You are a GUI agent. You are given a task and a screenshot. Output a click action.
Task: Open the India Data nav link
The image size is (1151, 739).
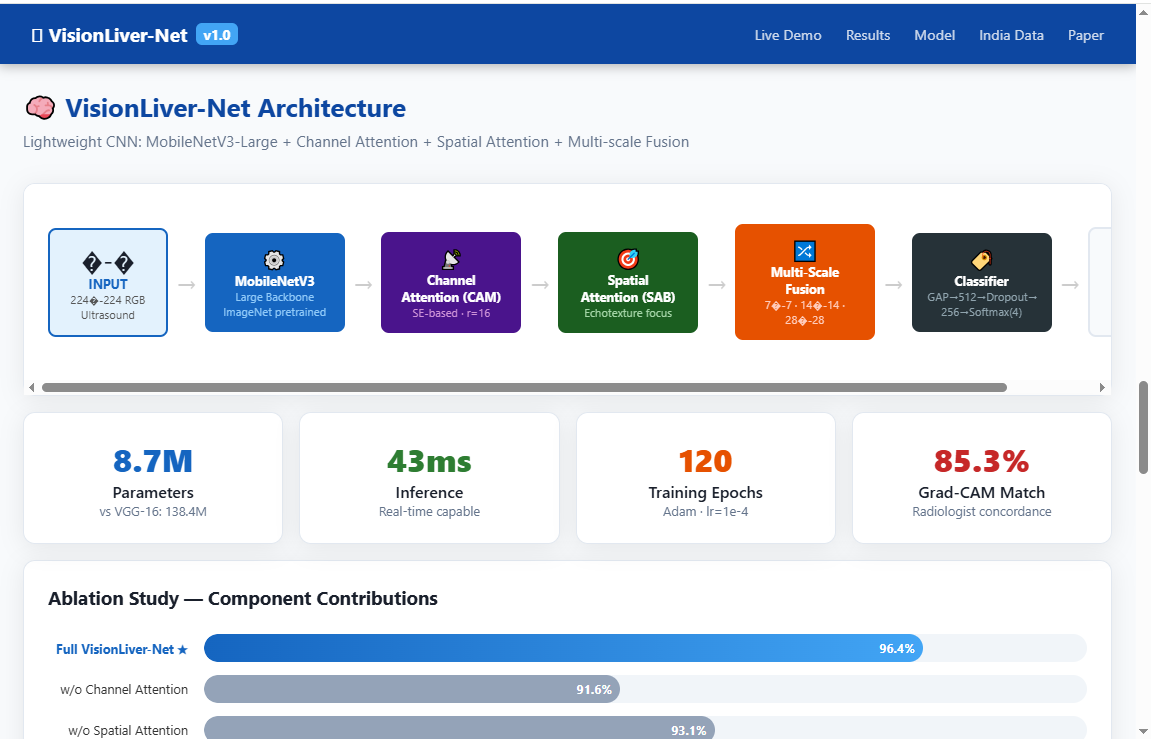[x=1011, y=35]
